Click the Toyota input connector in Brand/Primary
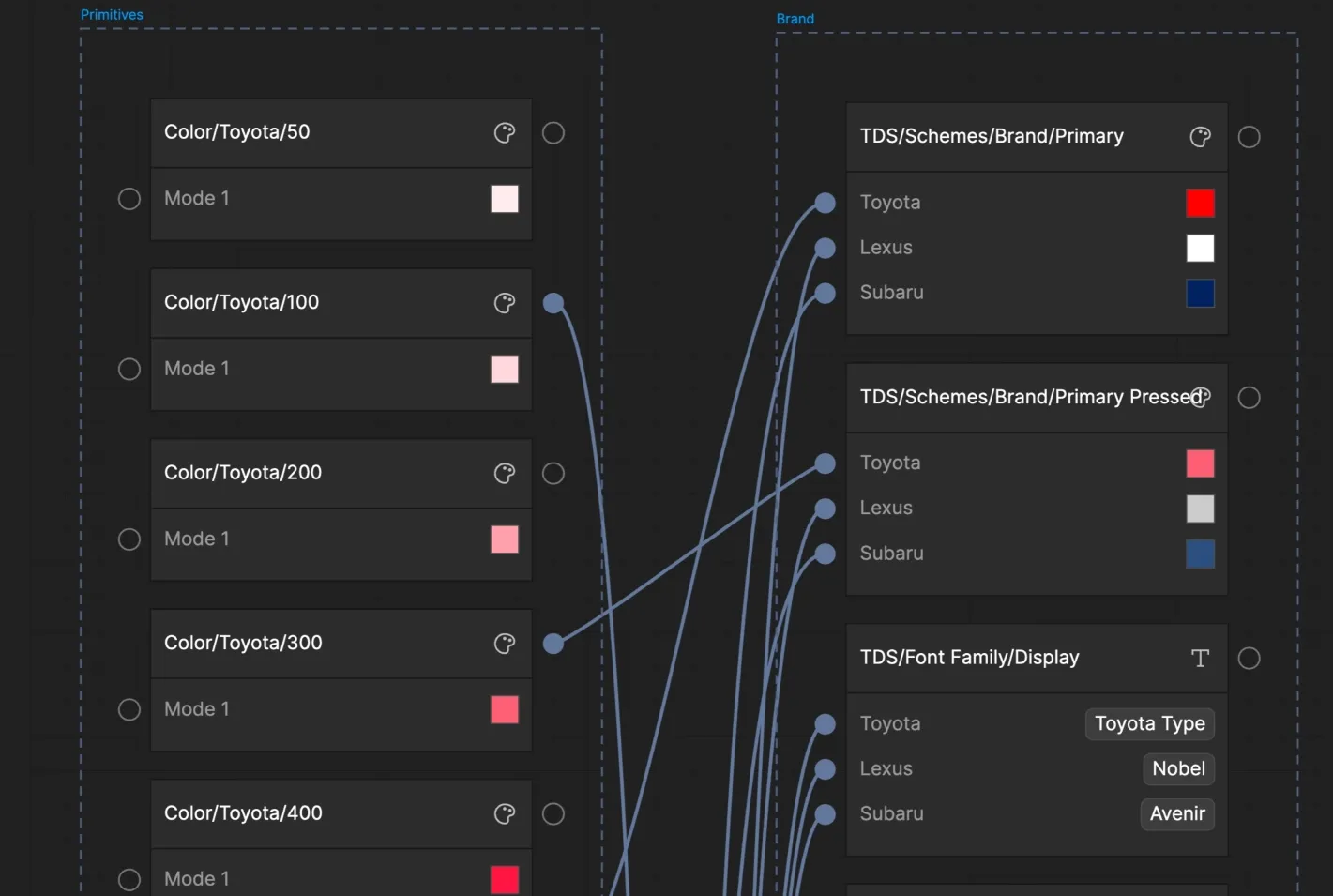The width and height of the screenshot is (1333, 896). [826, 203]
